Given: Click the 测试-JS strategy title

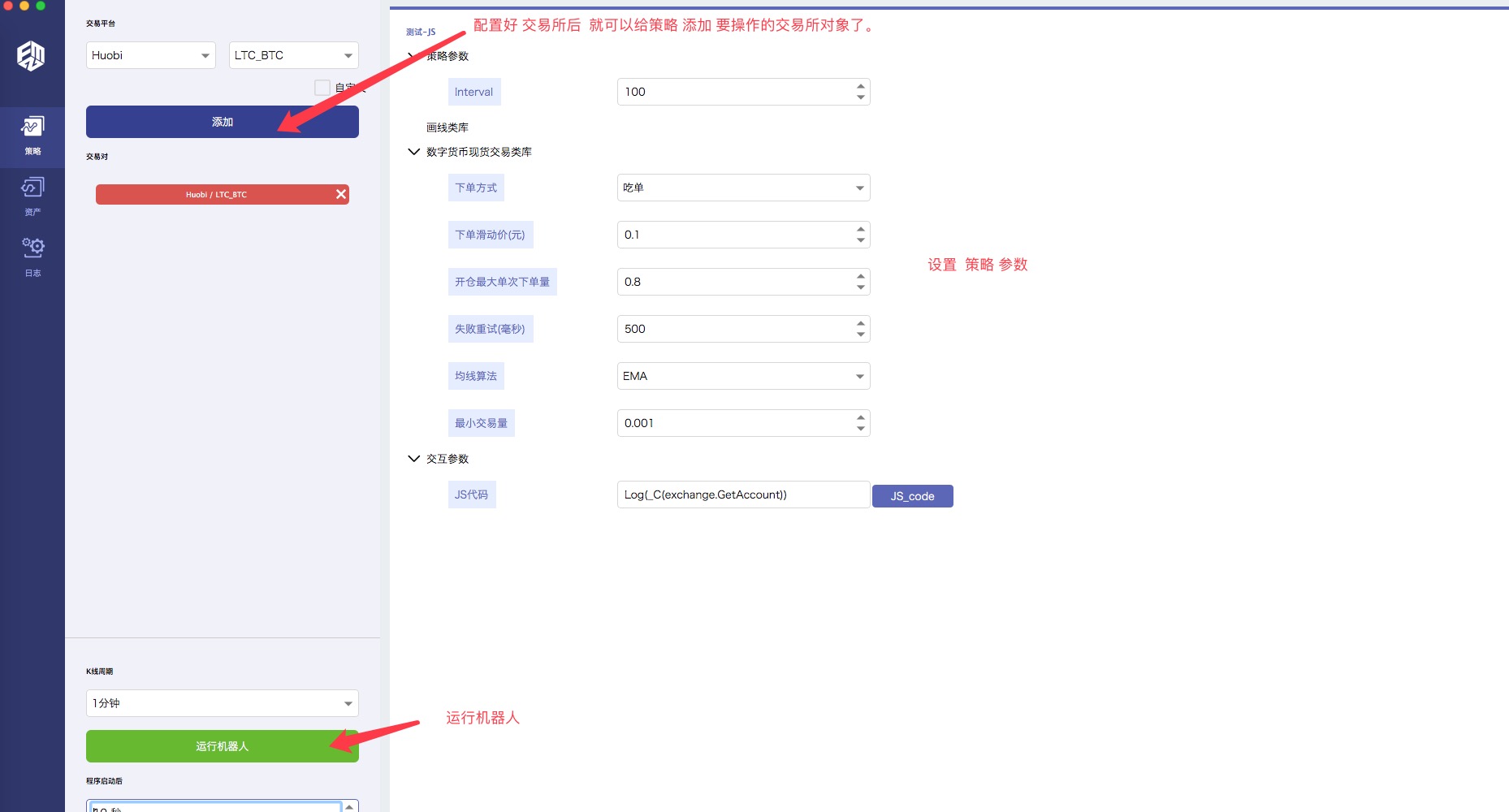Looking at the screenshot, I should point(421,32).
